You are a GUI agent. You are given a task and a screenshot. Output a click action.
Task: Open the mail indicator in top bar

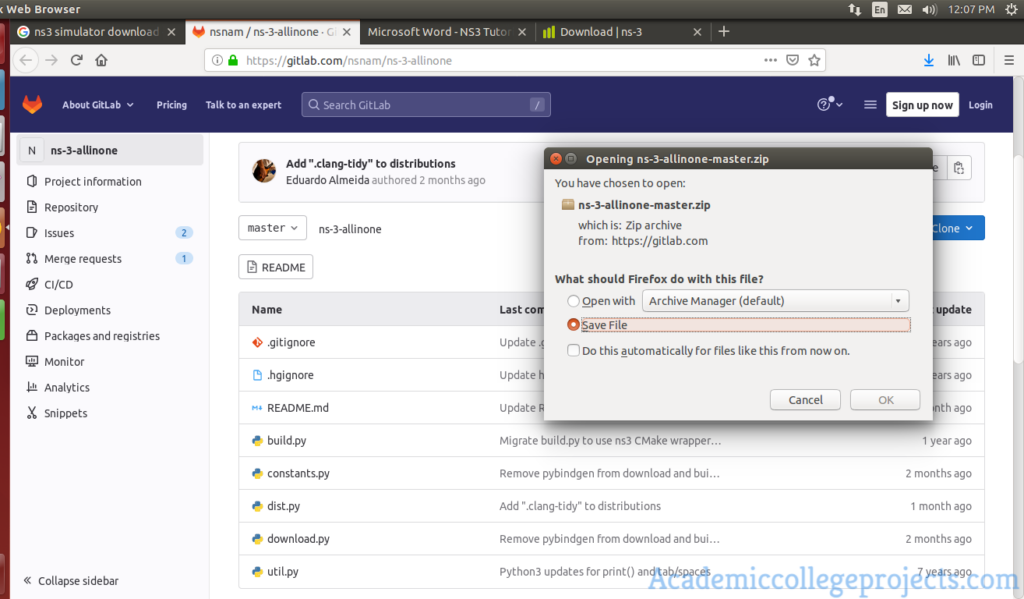pyautogui.click(x=904, y=10)
